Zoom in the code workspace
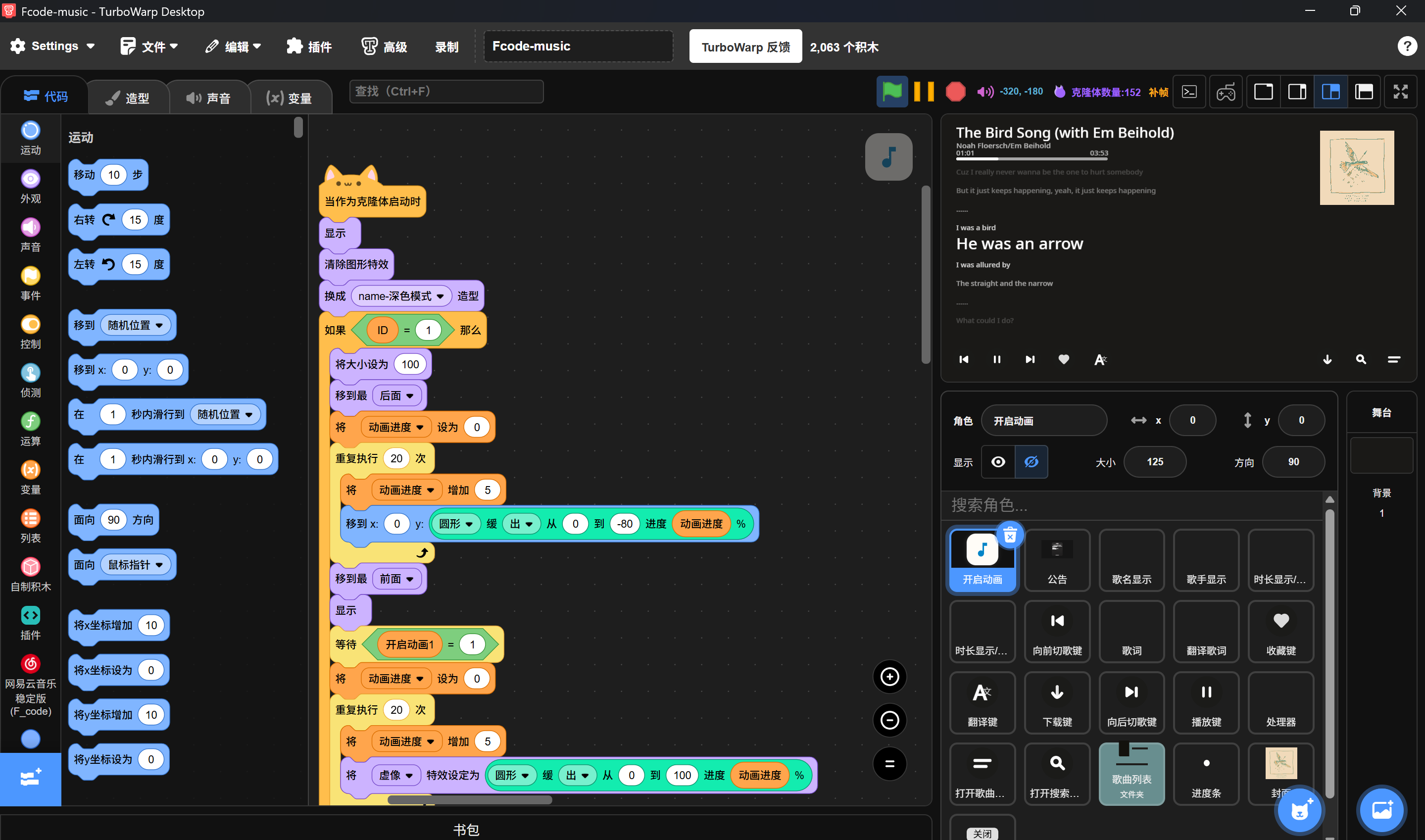The width and height of the screenshot is (1425, 840). point(889,677)
